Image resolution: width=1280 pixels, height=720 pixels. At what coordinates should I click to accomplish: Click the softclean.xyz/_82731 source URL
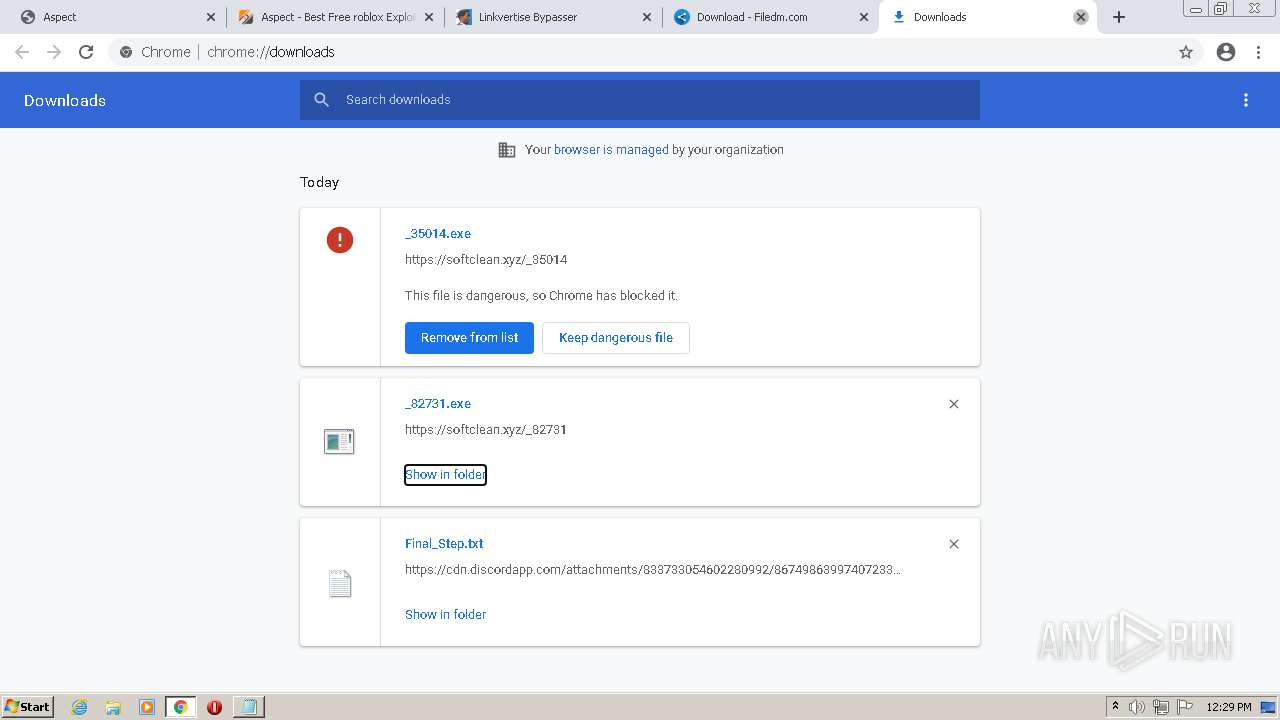(486, 430)
